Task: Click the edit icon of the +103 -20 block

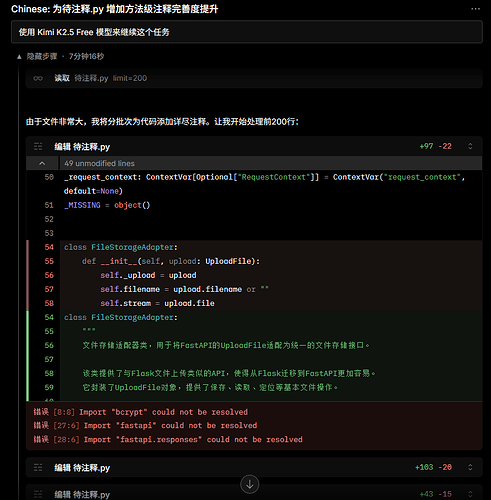Action: [38, 468]
